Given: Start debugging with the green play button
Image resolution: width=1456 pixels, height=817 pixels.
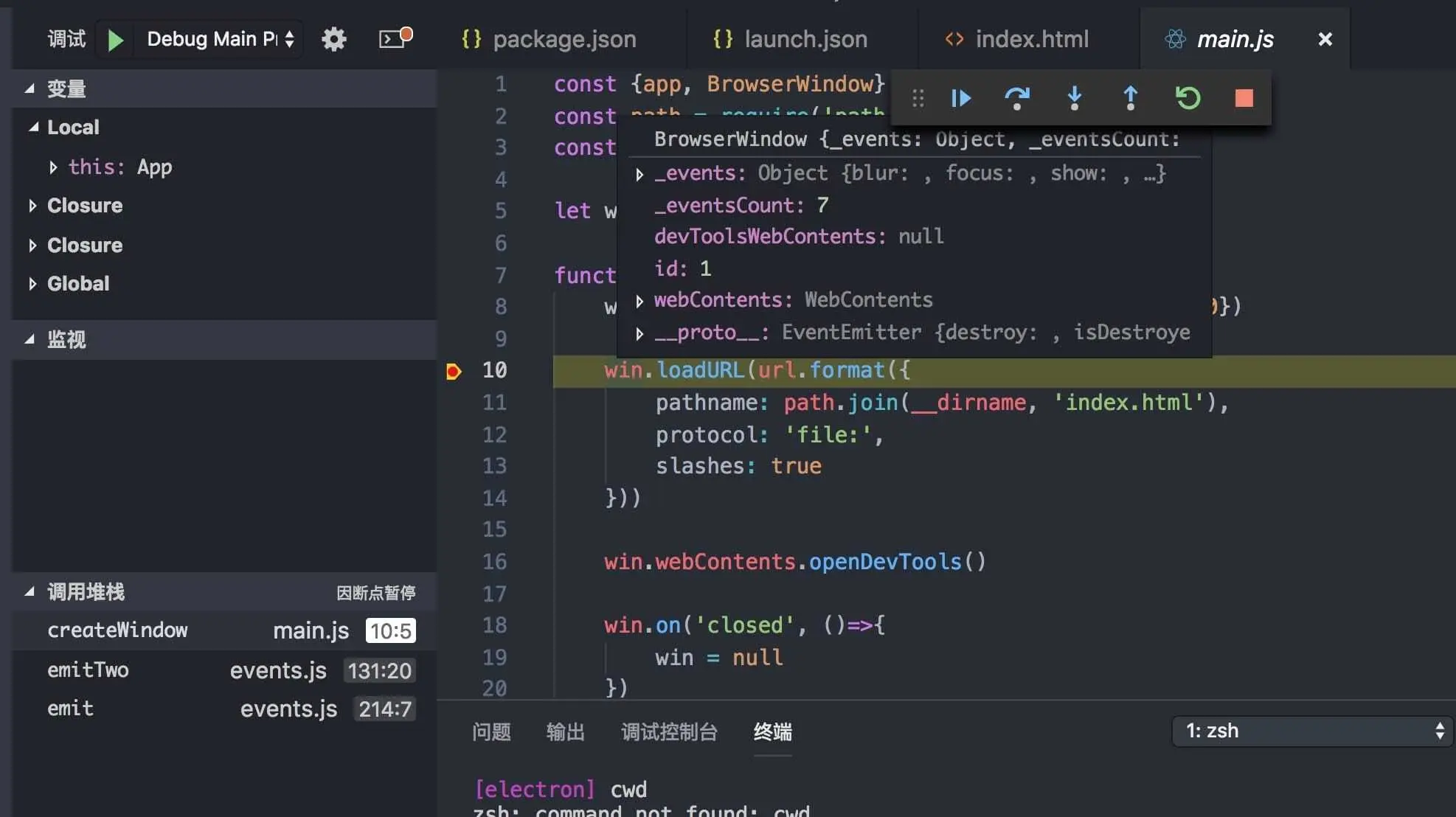Looking at the screenshot, I should point(115,39).
